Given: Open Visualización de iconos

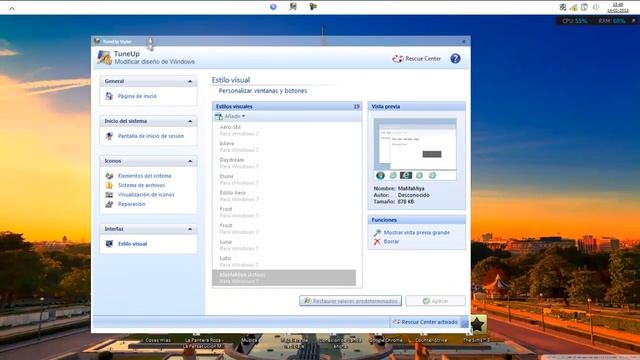Looking at the screenshot, I should coord(146,195).
